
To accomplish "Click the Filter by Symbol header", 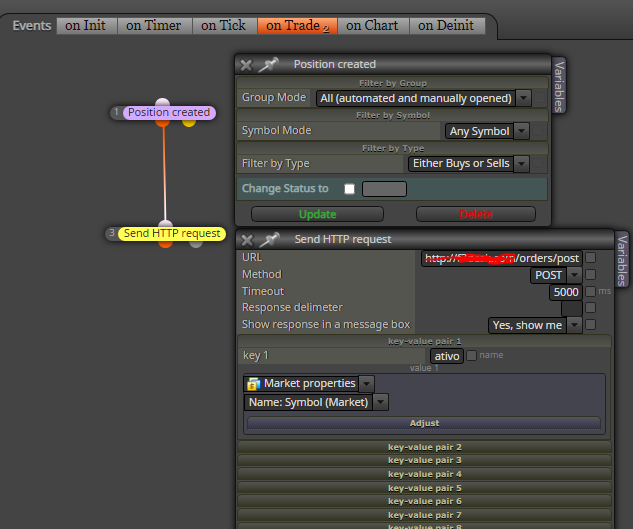I will click(x=392, y=115).
